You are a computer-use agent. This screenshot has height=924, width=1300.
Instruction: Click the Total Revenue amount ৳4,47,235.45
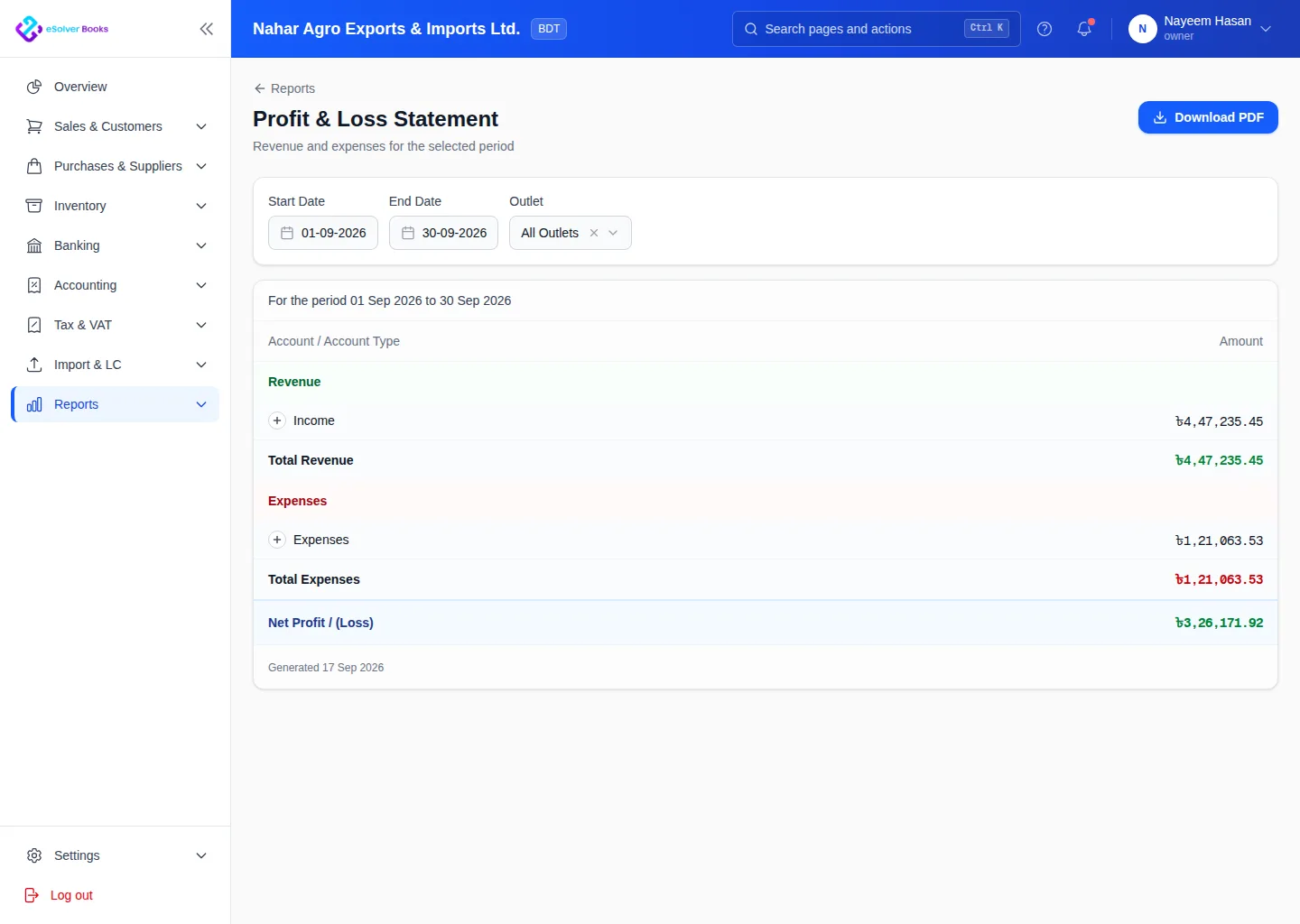pos(1219,460)
